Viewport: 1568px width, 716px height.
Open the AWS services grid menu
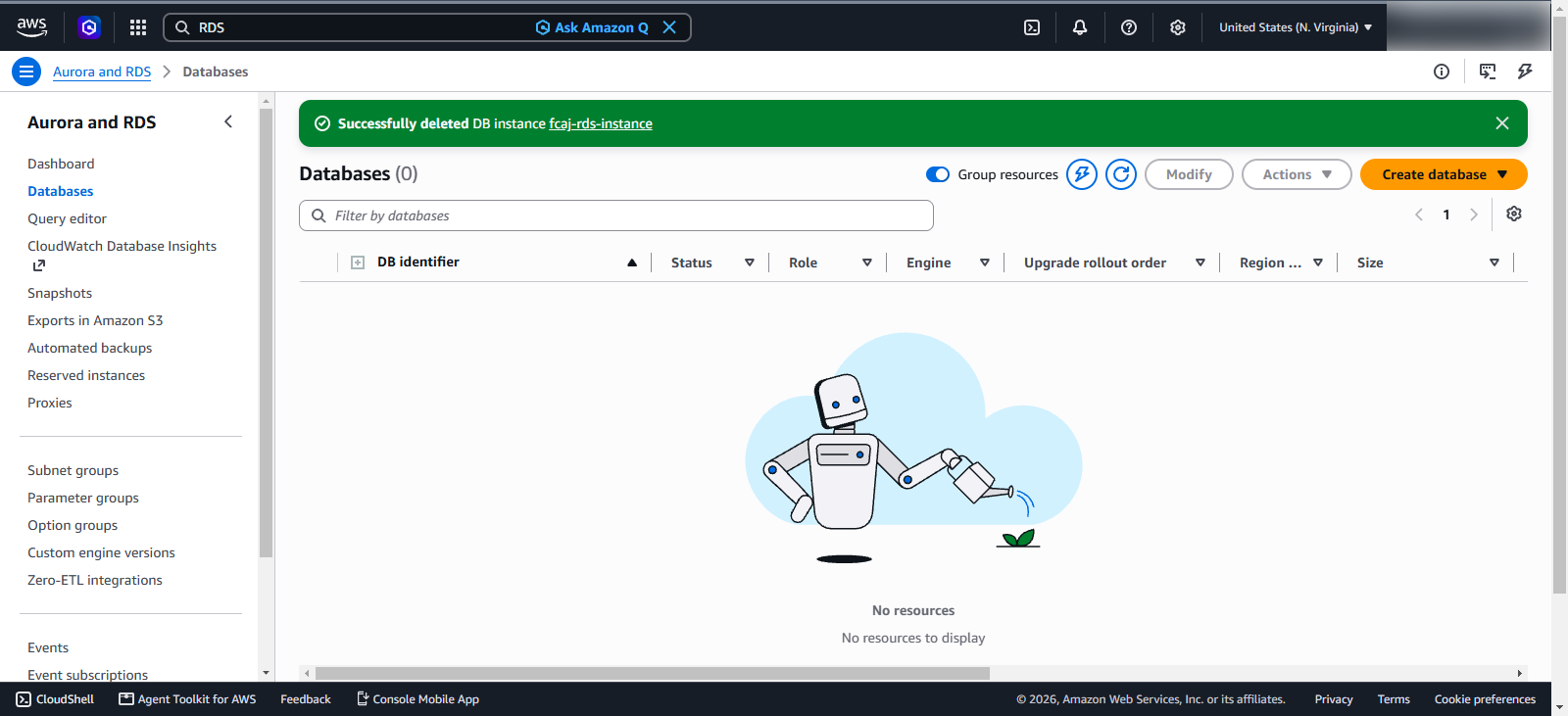(138, 27)
